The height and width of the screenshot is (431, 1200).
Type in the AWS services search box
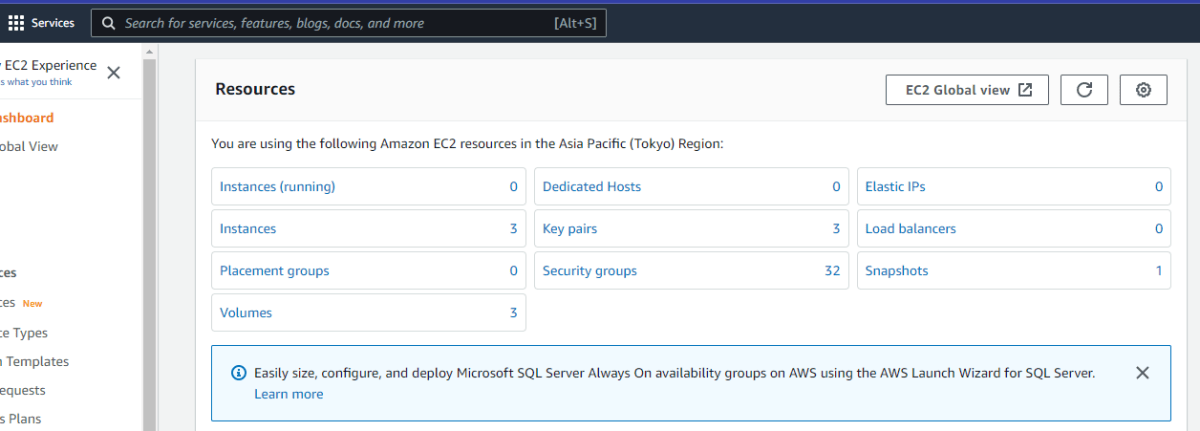[x=330, y=23]
